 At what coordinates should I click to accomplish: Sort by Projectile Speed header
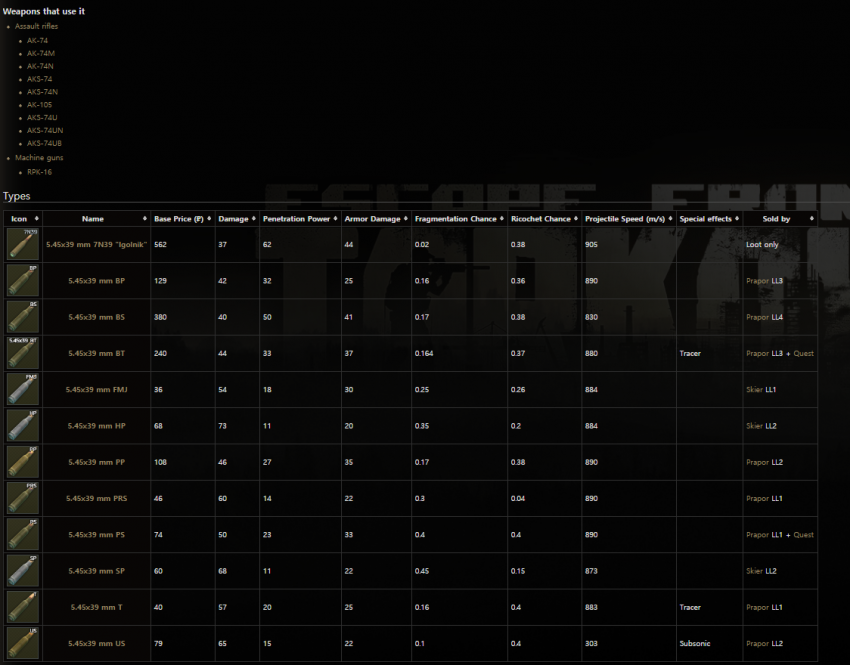tap(626, 218)
